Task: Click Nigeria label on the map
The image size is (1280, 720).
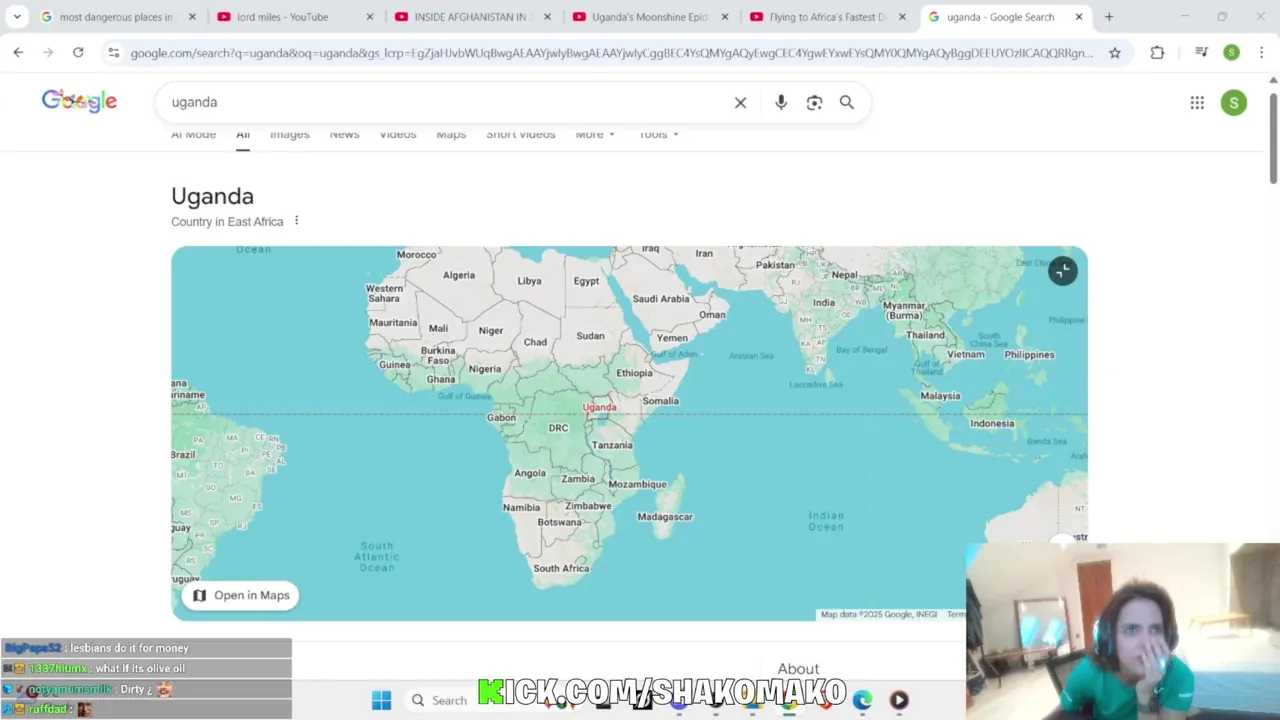Action: [x=485, y=368]
